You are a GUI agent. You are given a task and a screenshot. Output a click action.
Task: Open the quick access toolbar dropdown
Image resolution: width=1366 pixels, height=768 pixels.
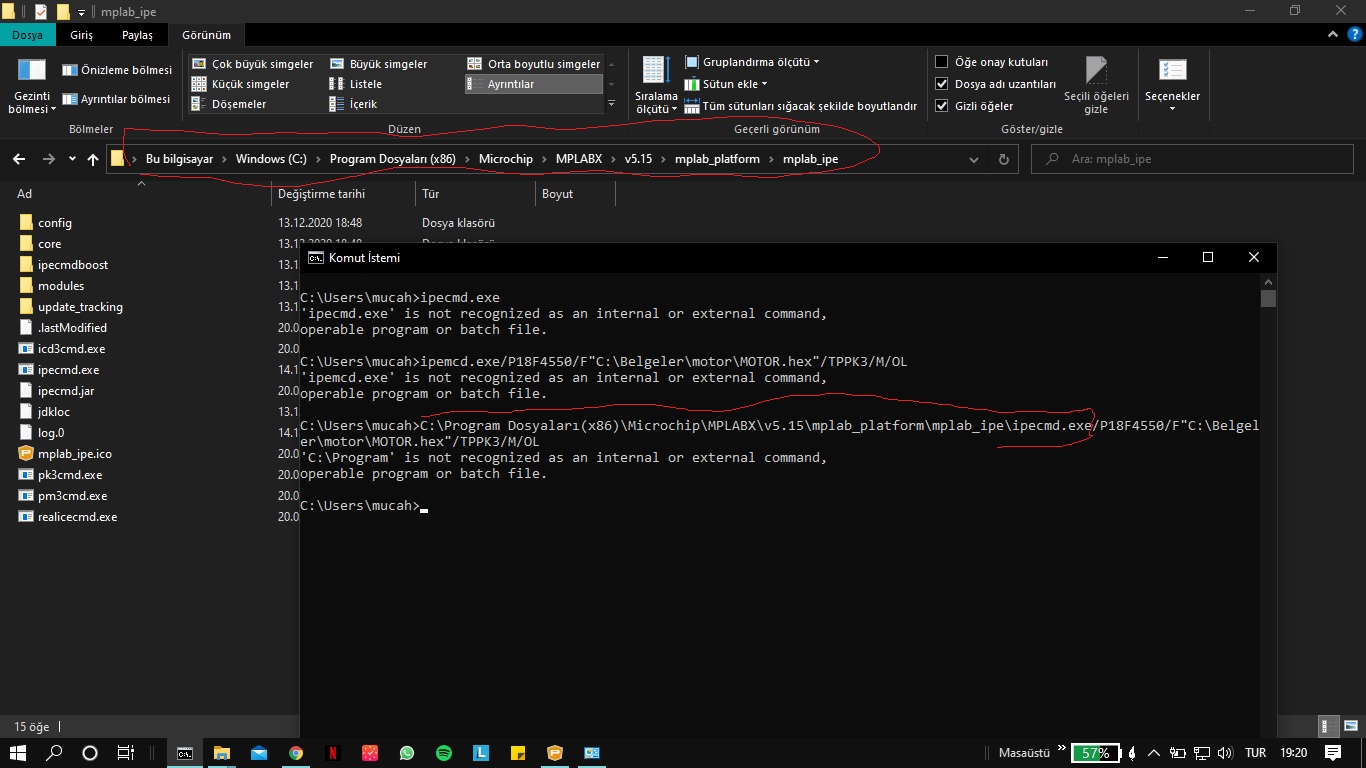point(81,12)
